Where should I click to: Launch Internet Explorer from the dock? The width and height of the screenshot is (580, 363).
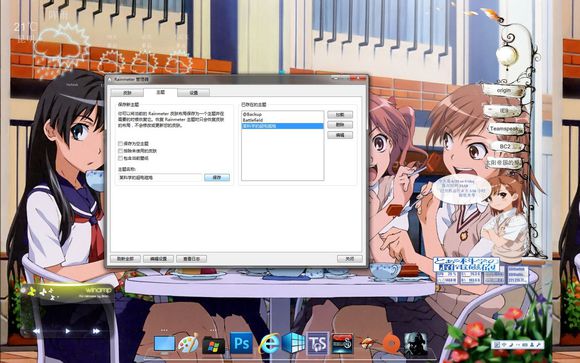269,344
